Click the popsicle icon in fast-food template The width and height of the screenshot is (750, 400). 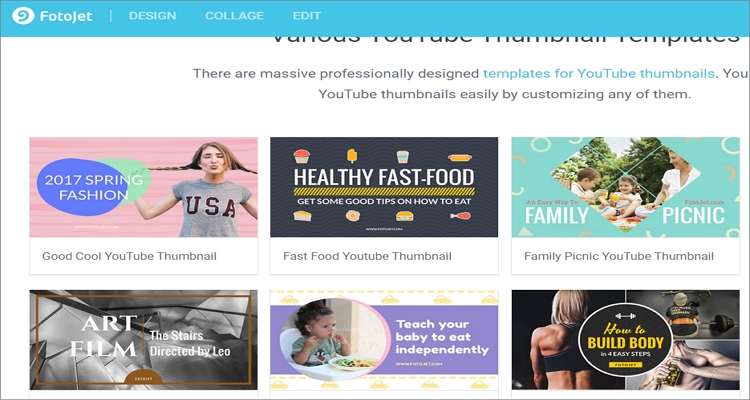[x=352, y=156]
